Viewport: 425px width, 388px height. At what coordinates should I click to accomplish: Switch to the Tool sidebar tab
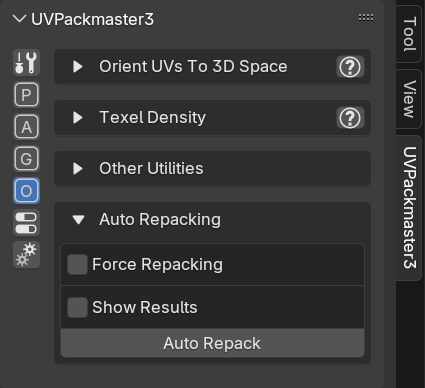click(x=409, y=33)
